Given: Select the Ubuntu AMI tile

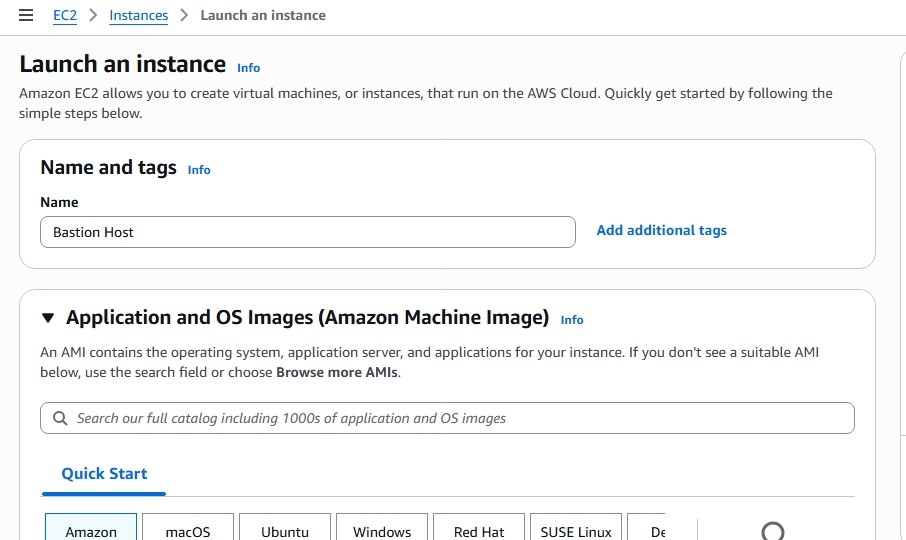Looking at the screenshot, I should point(285,528).
